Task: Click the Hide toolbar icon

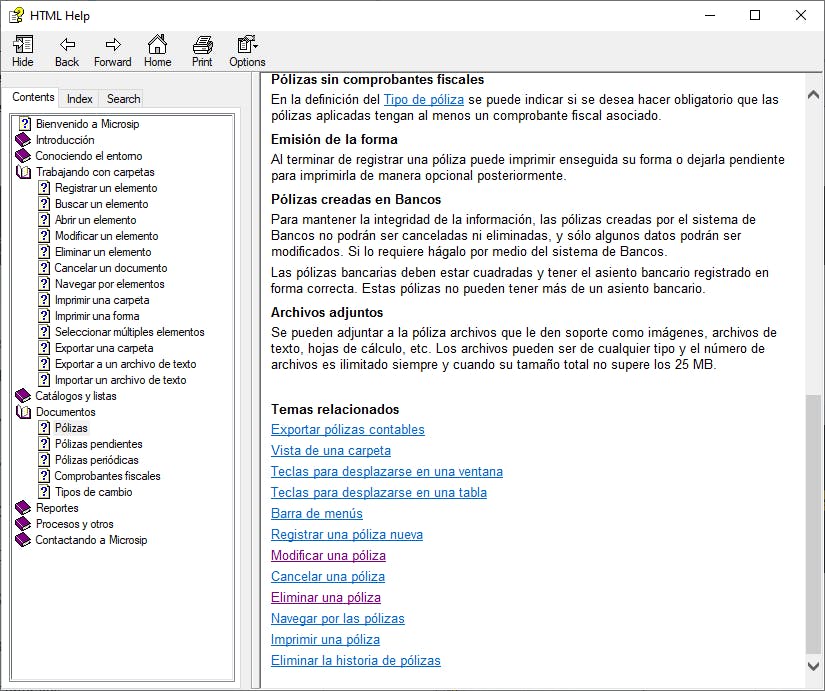Action: tap(23, 45)
